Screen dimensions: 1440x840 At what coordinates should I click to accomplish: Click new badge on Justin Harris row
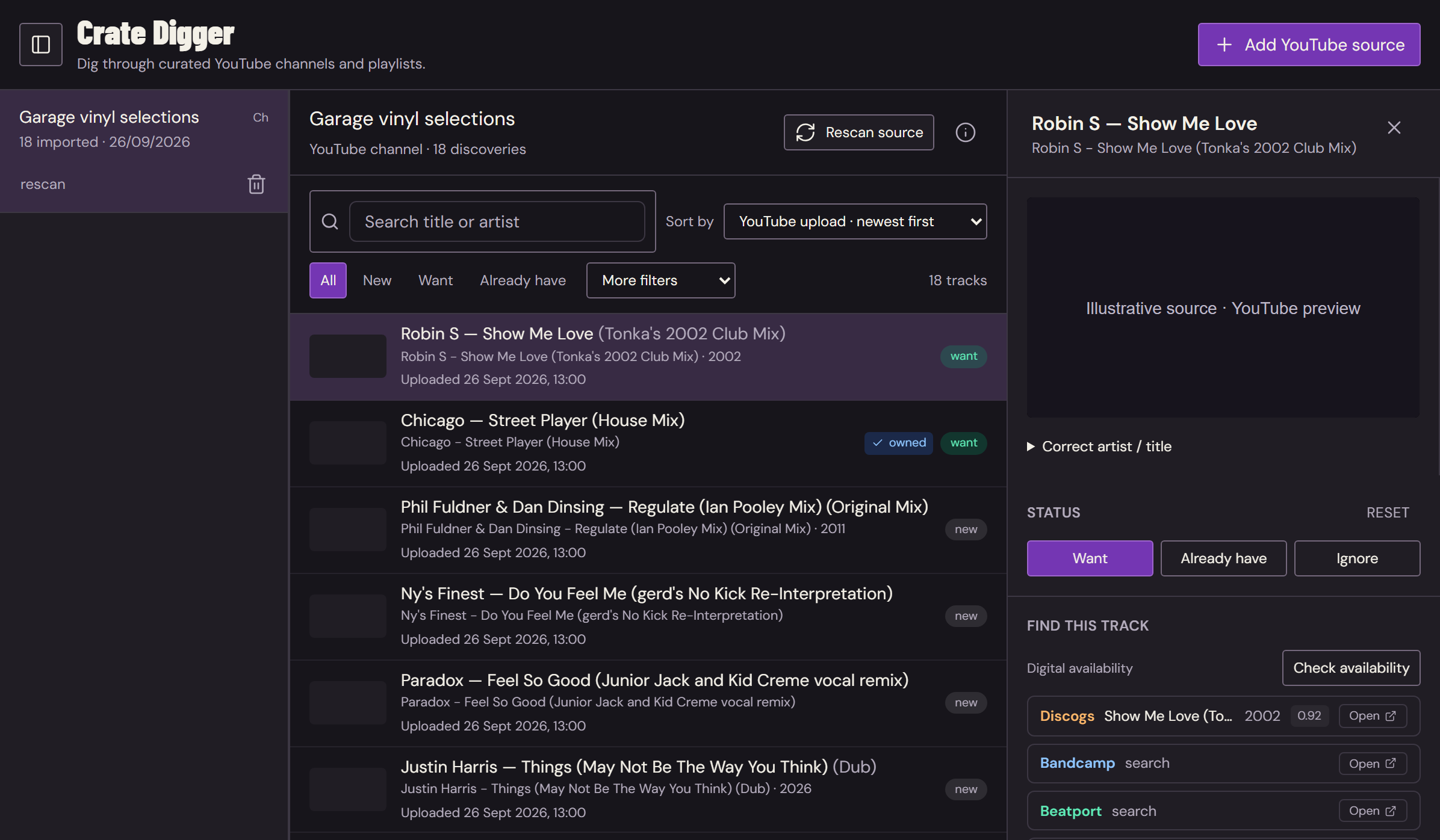966,789
